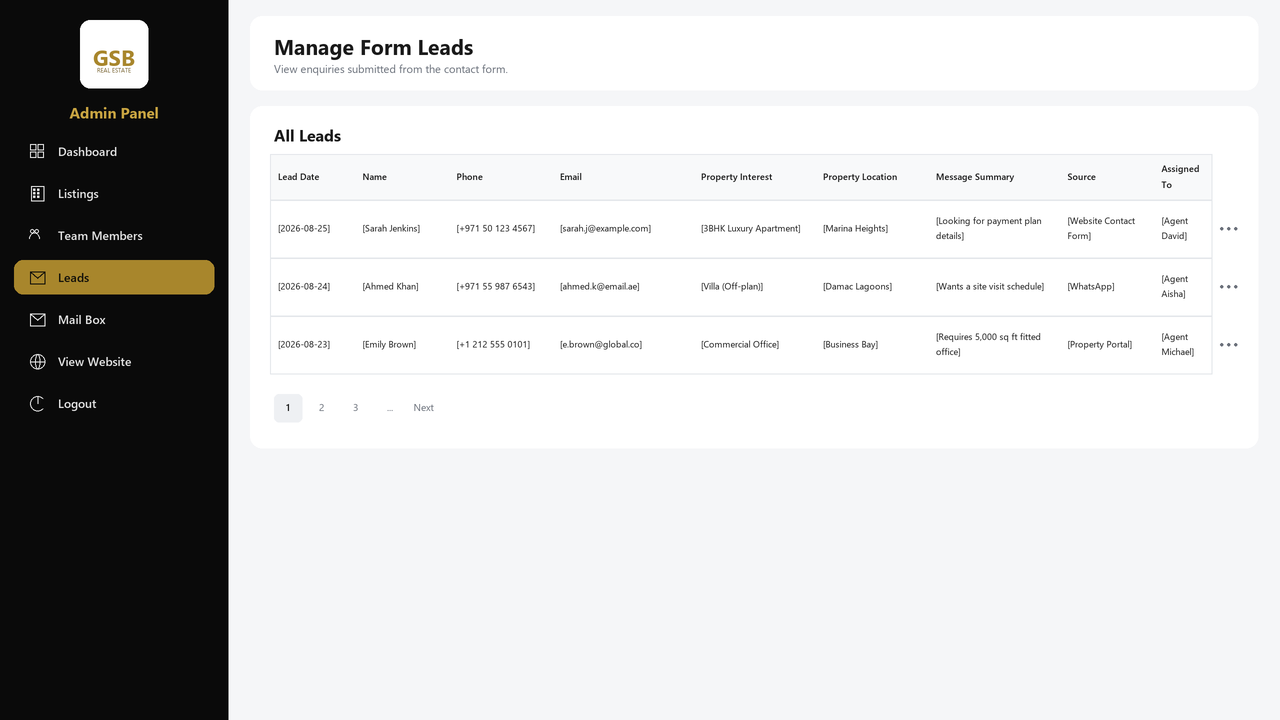The image size is (1280, 720).
Task: Go to pagination page 2
Action: [x=321, y=408]
